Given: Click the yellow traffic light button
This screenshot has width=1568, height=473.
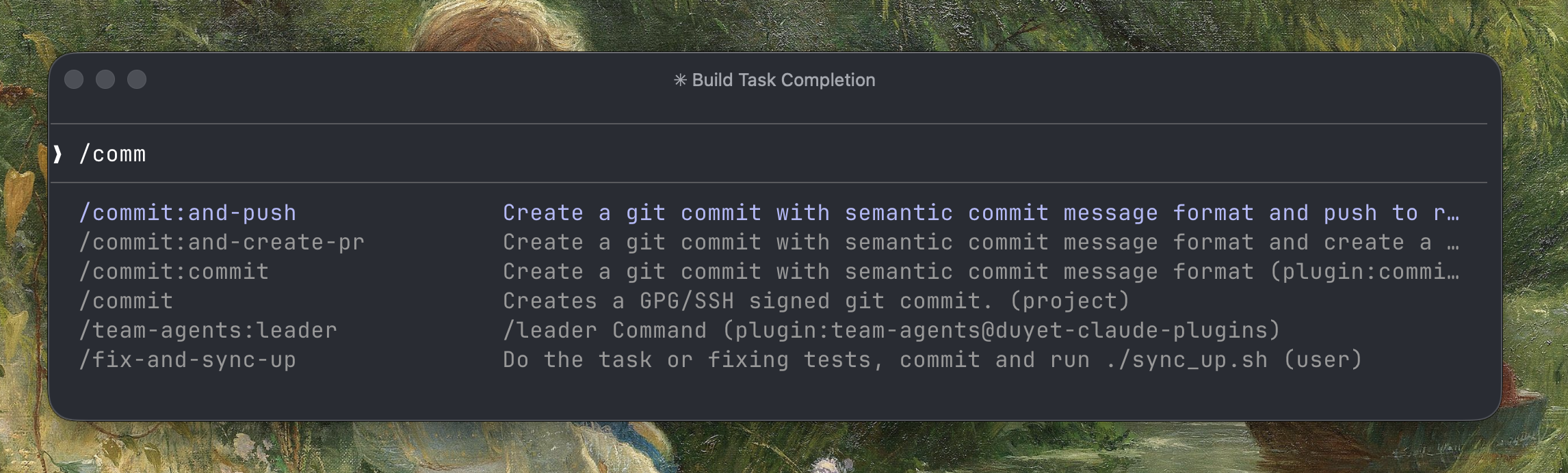Looking at the screenshot, I should pyautogui.click(x=105, y=79).
